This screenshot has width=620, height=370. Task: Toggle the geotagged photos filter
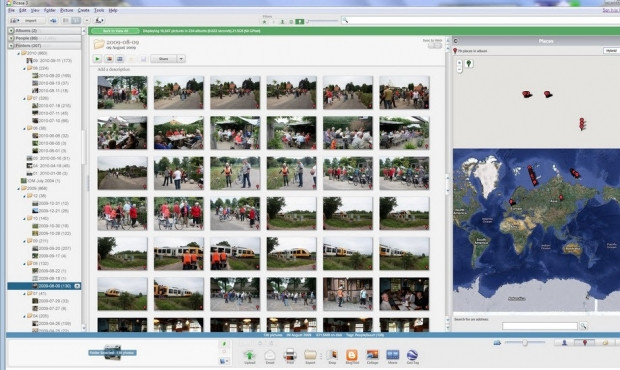click(300, 22)
